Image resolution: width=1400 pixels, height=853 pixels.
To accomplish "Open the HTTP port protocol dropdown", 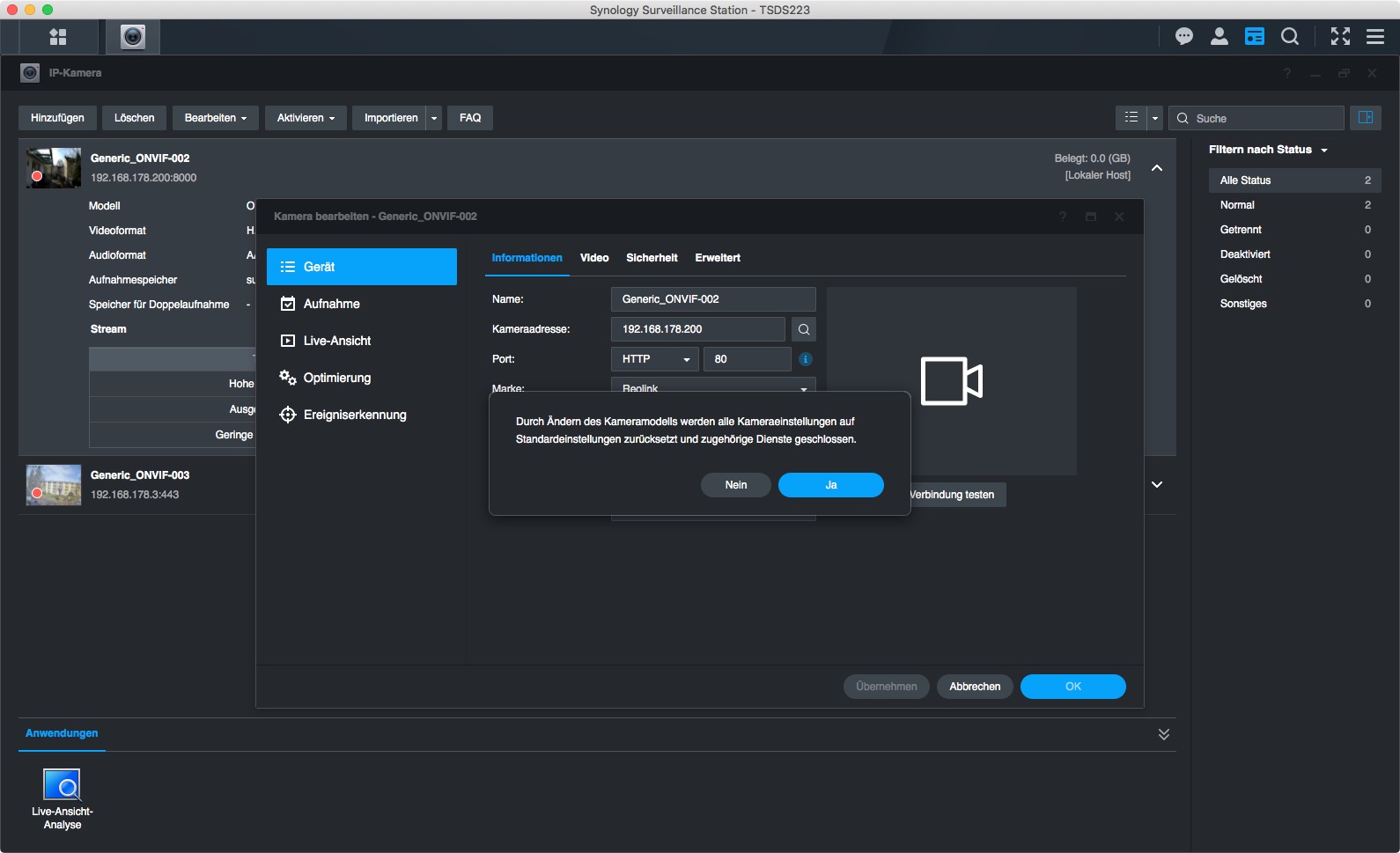I will tap(654, 359).
